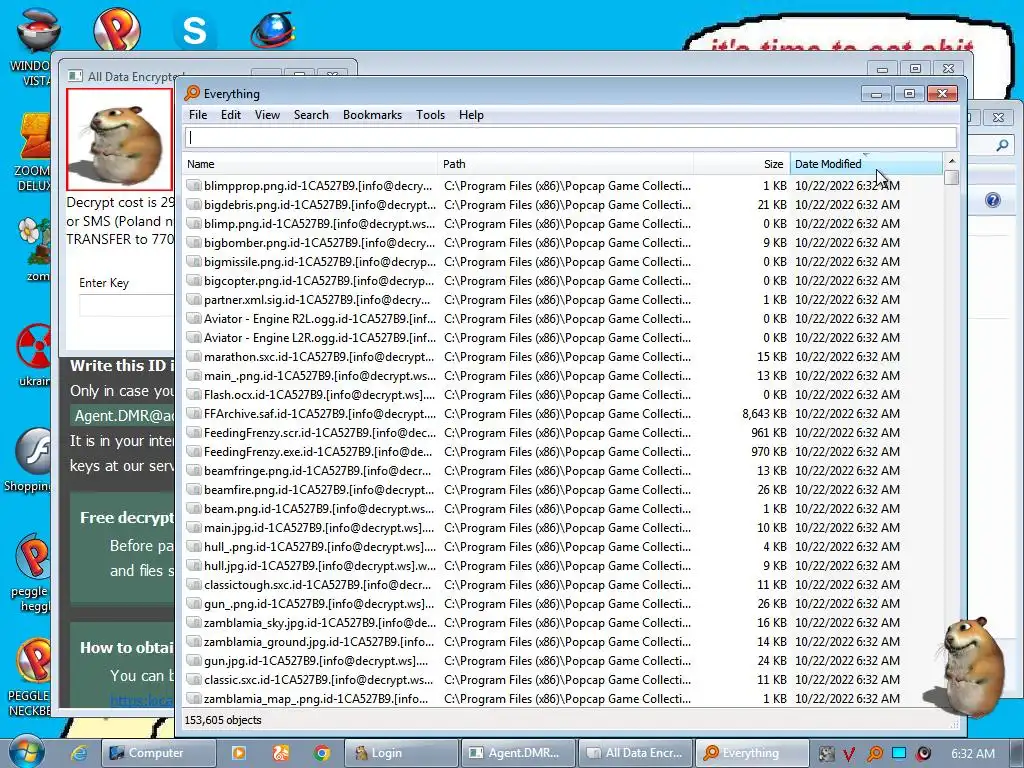Image resolution: width=1024 pixels, height=768 pixels.
Task: Click hamster picture in All Data Encrypted window
Action: point(120,139)
